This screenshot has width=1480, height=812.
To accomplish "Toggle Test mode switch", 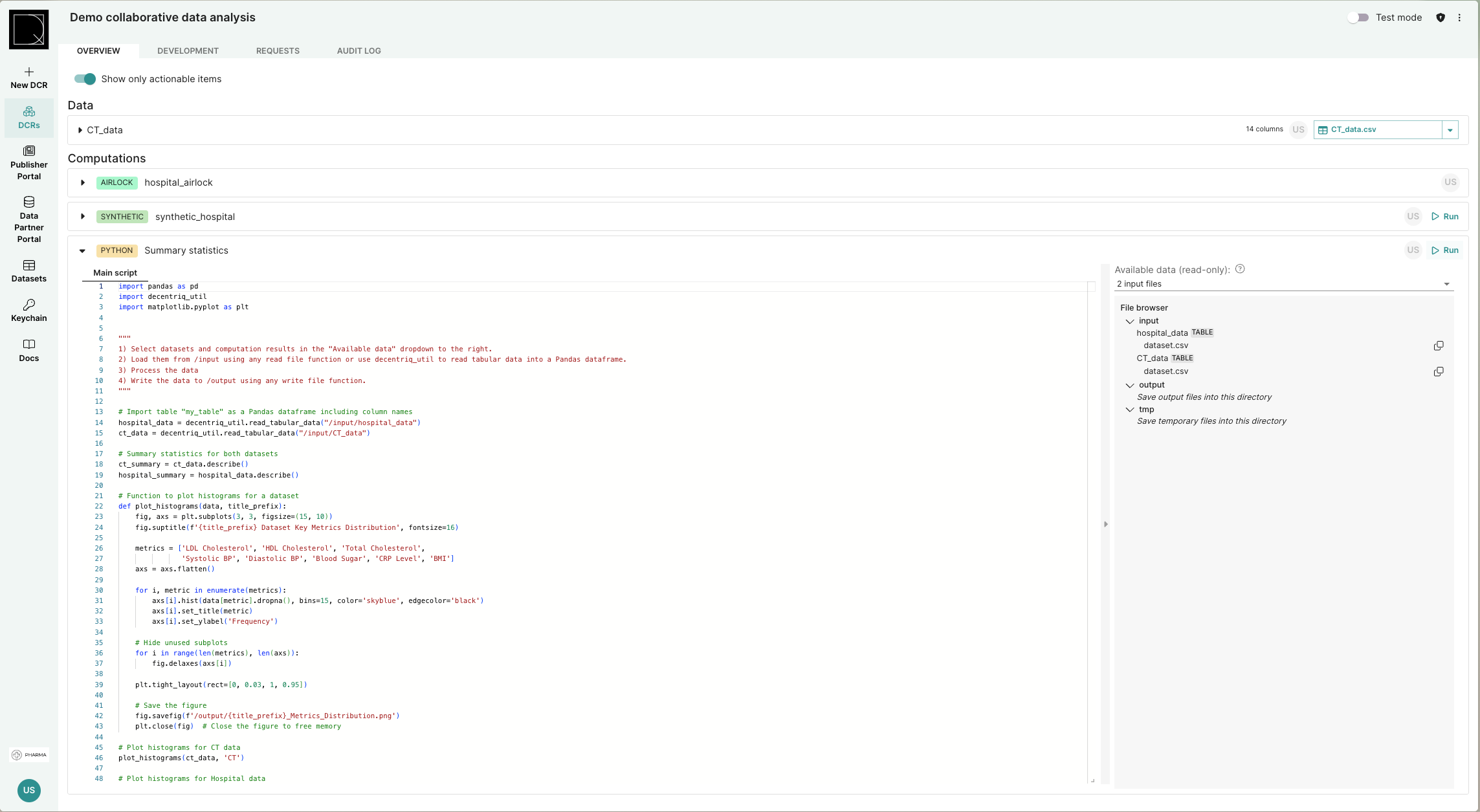I will (x=1358, y=17).
